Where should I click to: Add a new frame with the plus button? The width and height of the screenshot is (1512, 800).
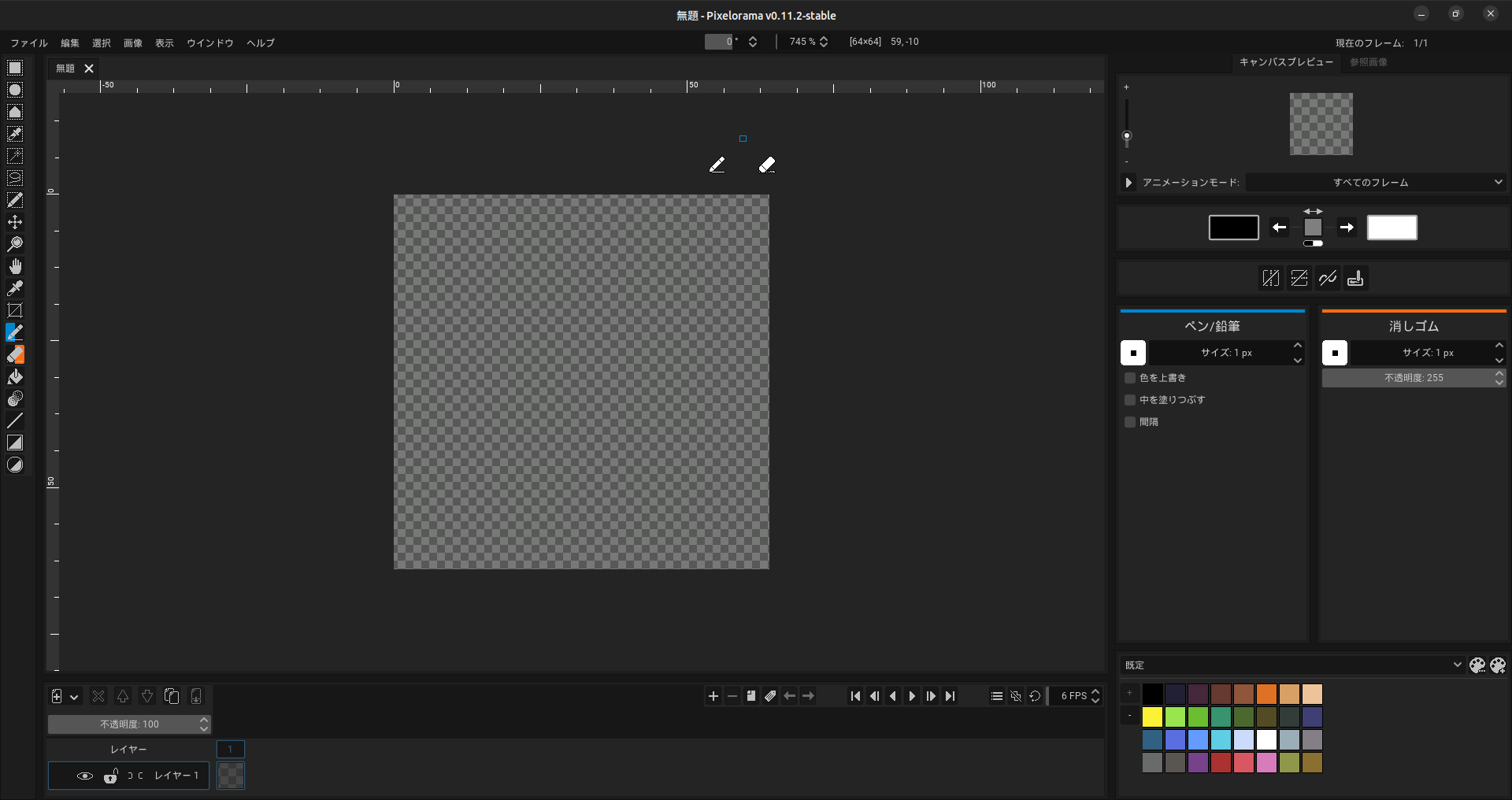point(713,696)
